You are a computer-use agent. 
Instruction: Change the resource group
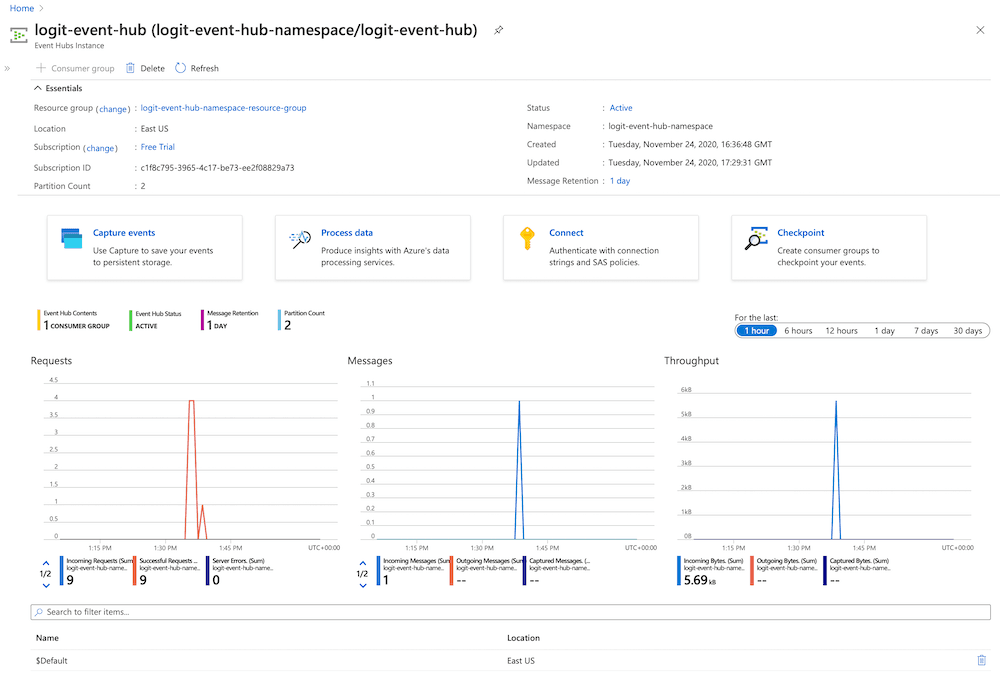tap(113, 108)
